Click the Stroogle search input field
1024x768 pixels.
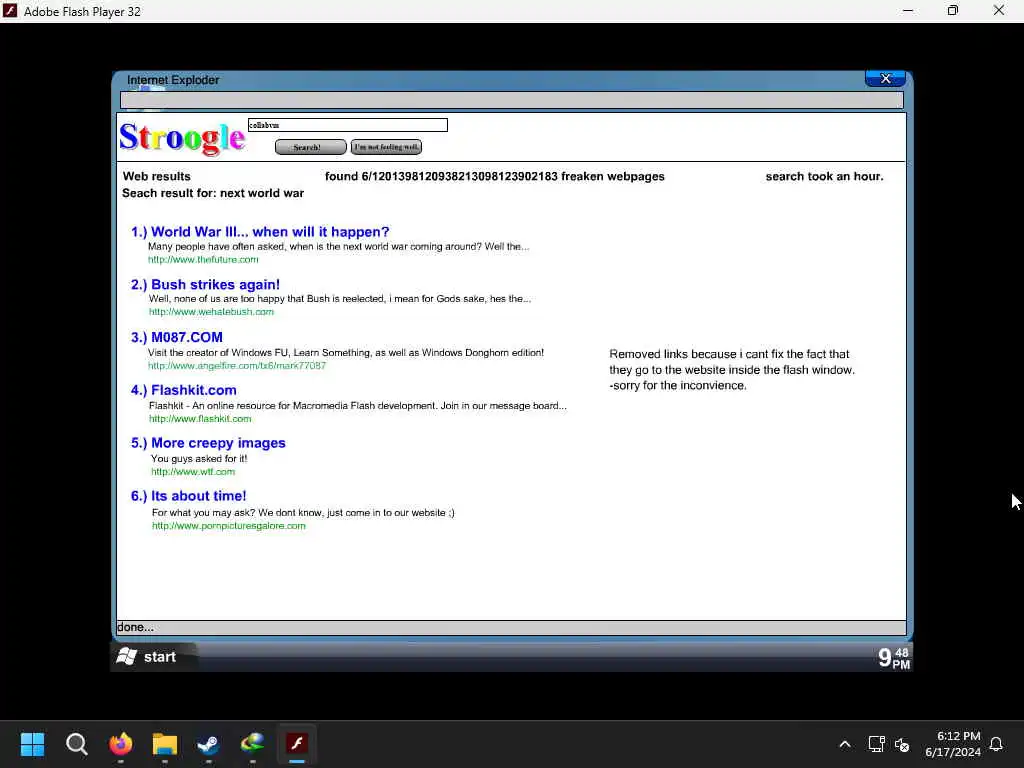347,125
